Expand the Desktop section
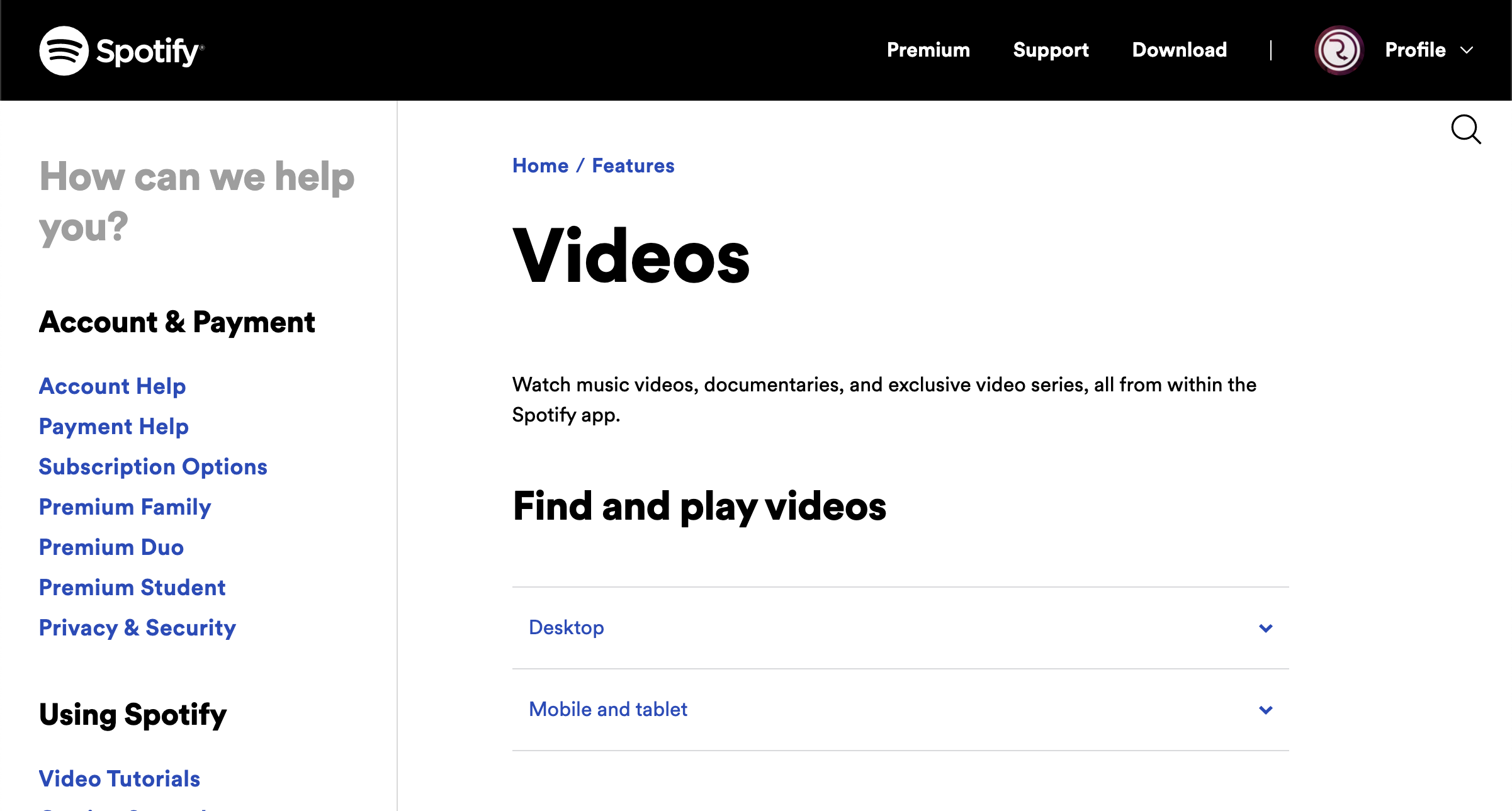 (x=900, y=628)
